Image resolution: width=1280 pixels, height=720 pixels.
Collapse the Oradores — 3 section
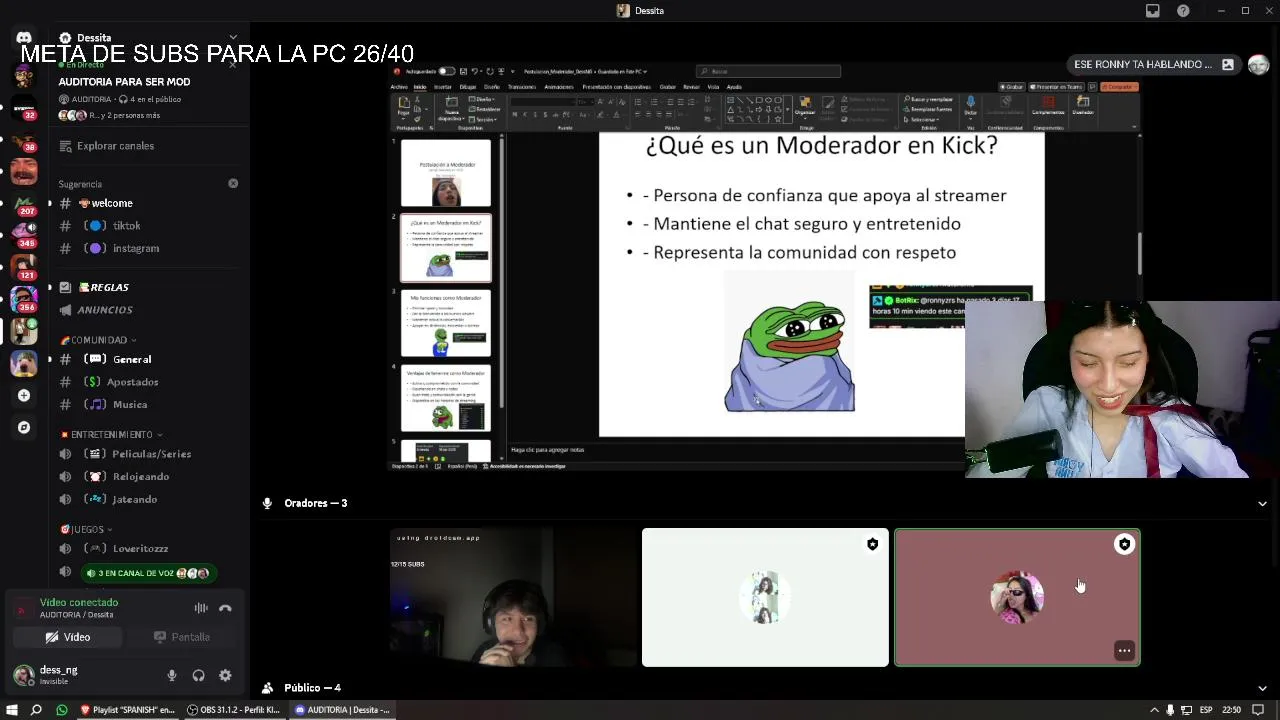tap(1262, 503)
